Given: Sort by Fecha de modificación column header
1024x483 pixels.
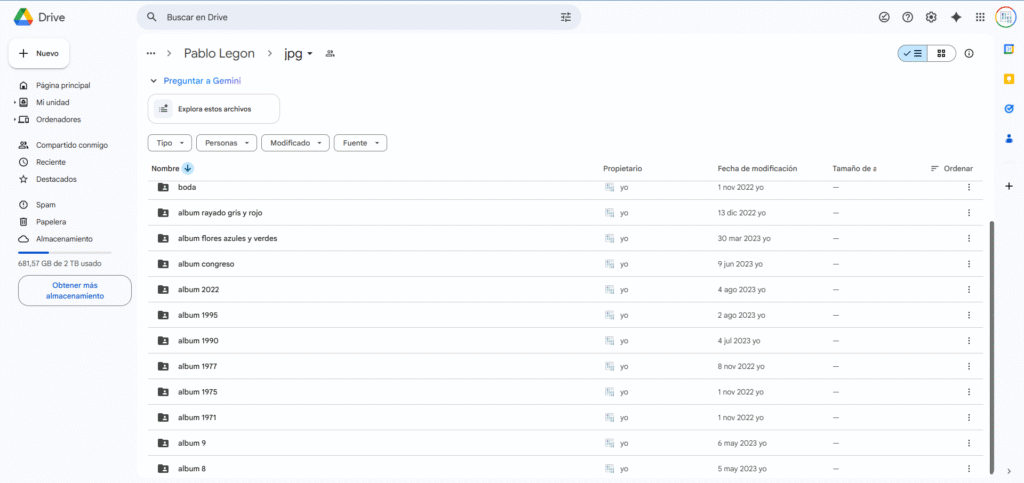Looking at the screenshot, I should point(757,168).
